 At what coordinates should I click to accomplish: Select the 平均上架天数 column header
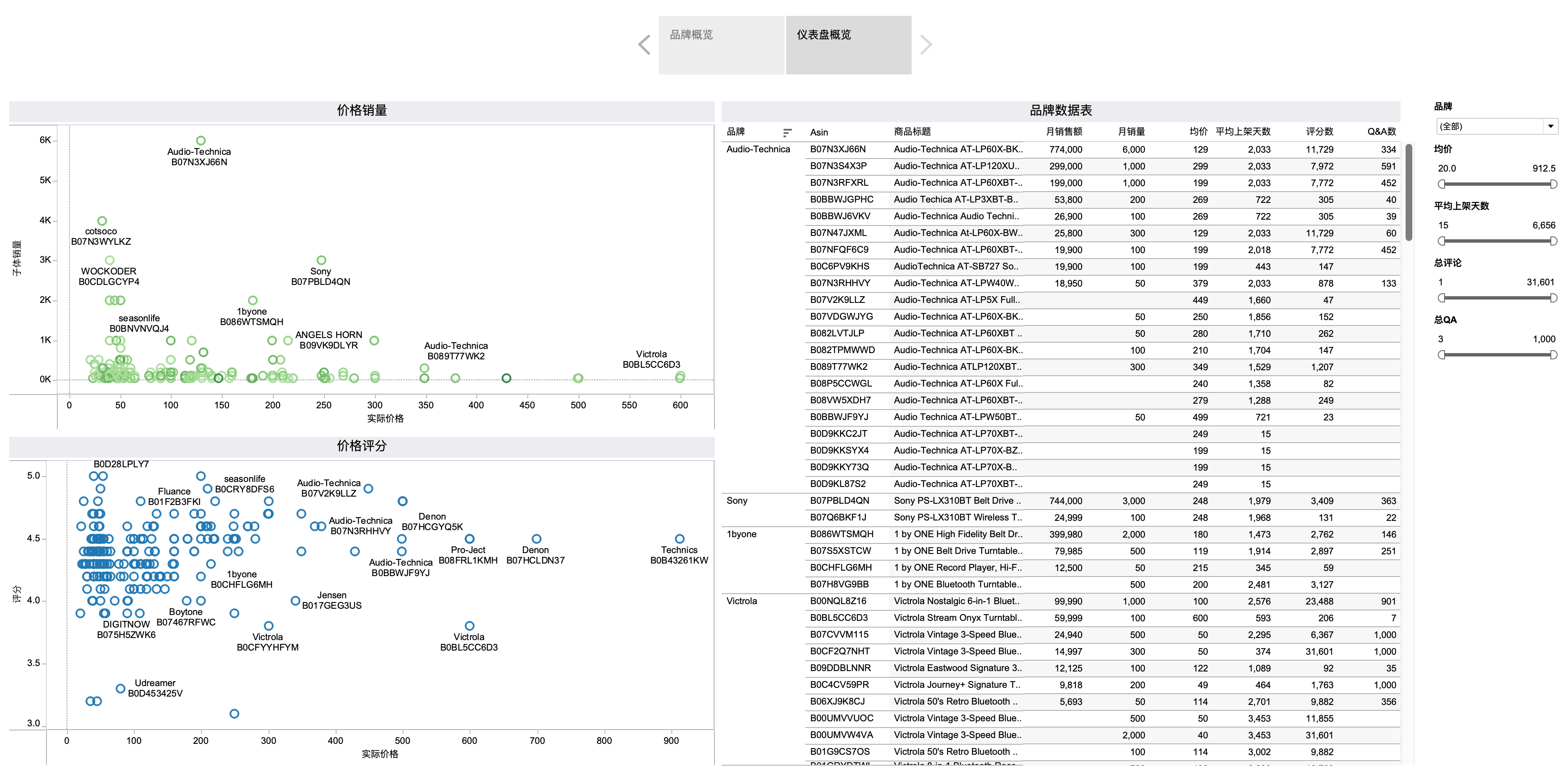point(1243,132)
